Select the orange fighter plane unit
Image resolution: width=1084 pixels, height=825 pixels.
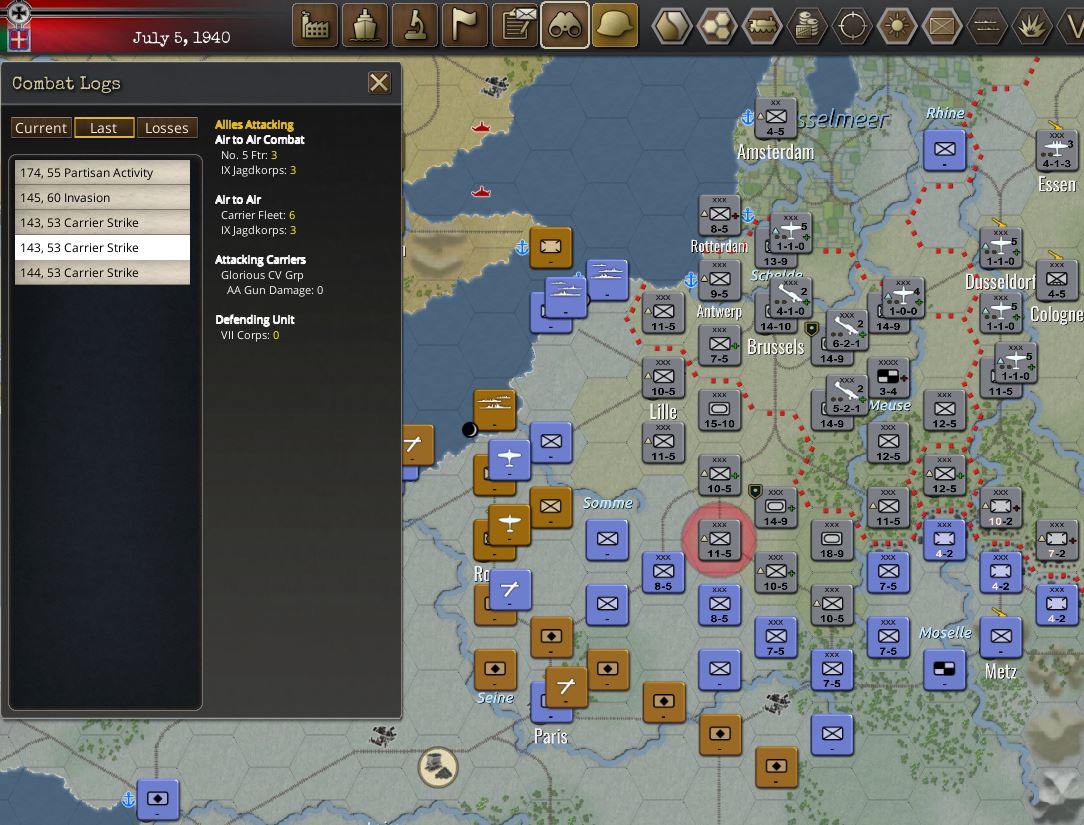[510, 525]
